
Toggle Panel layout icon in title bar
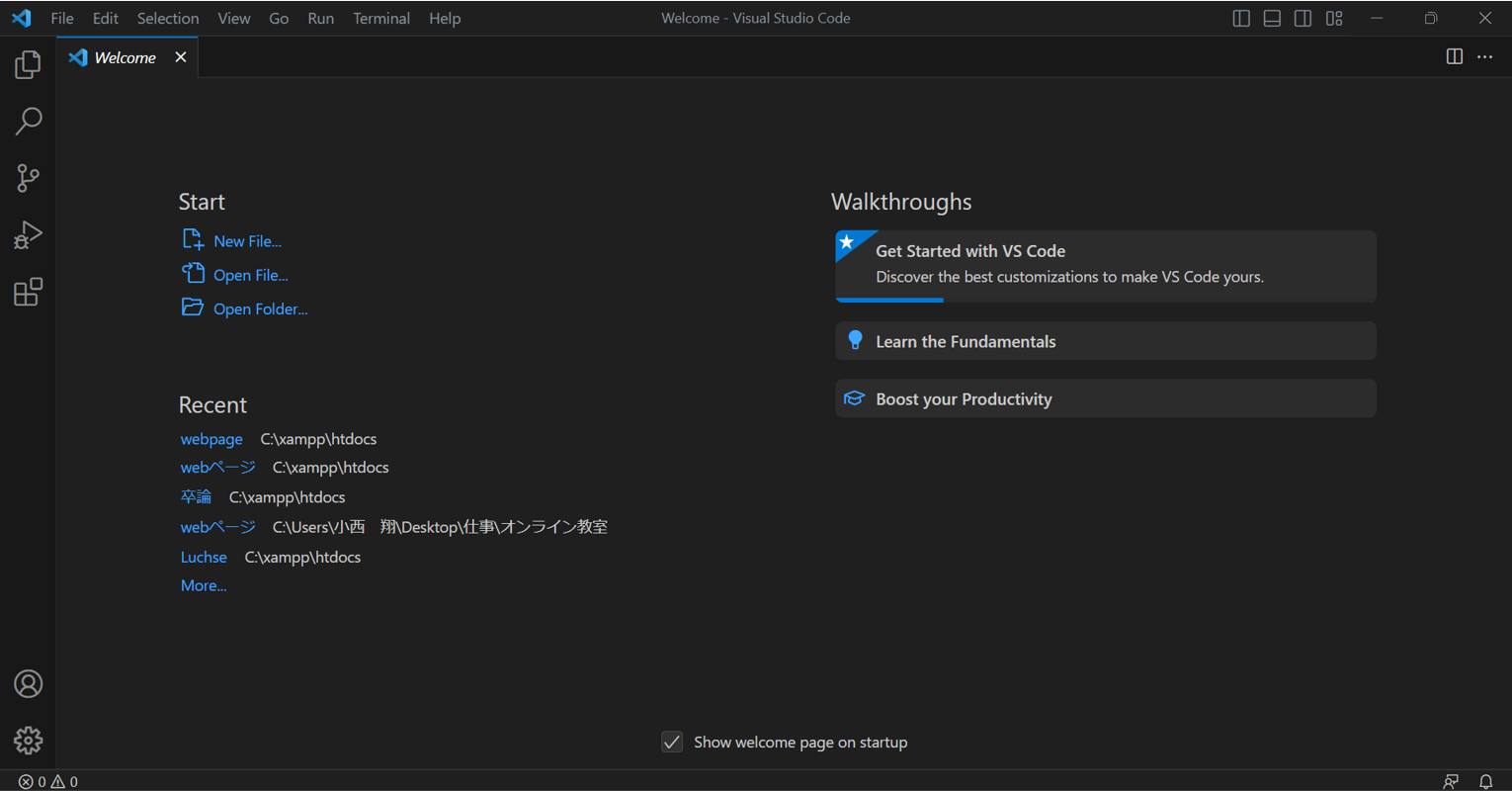tap(1272, 18)
